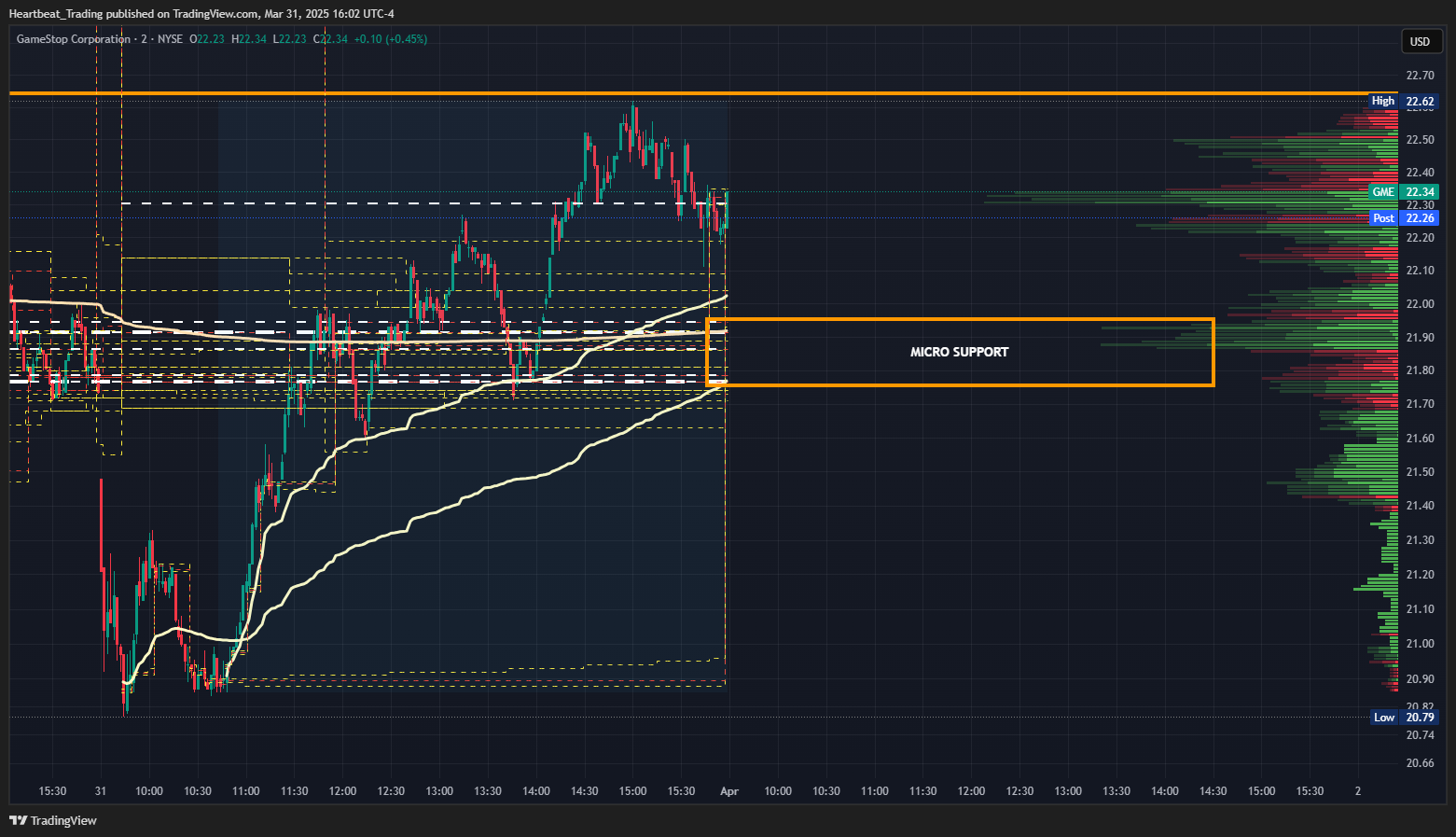Click the 21.10 price axis label

click(x=1420, y=609)
